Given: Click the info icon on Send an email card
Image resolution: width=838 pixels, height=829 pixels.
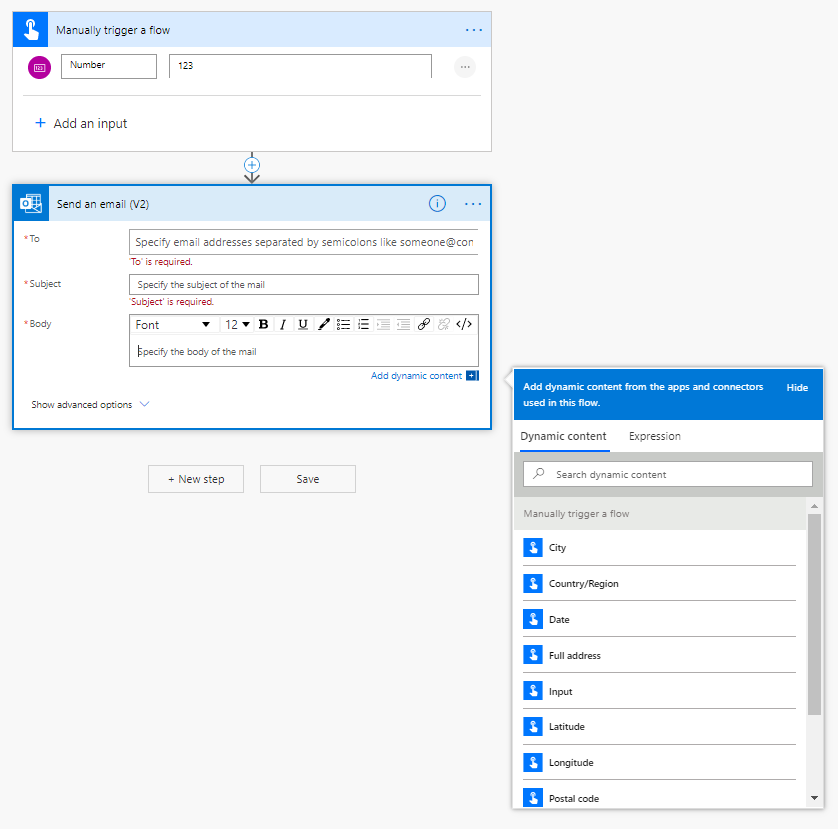Looking at the screenshot, I should click(x=437, y=203).
